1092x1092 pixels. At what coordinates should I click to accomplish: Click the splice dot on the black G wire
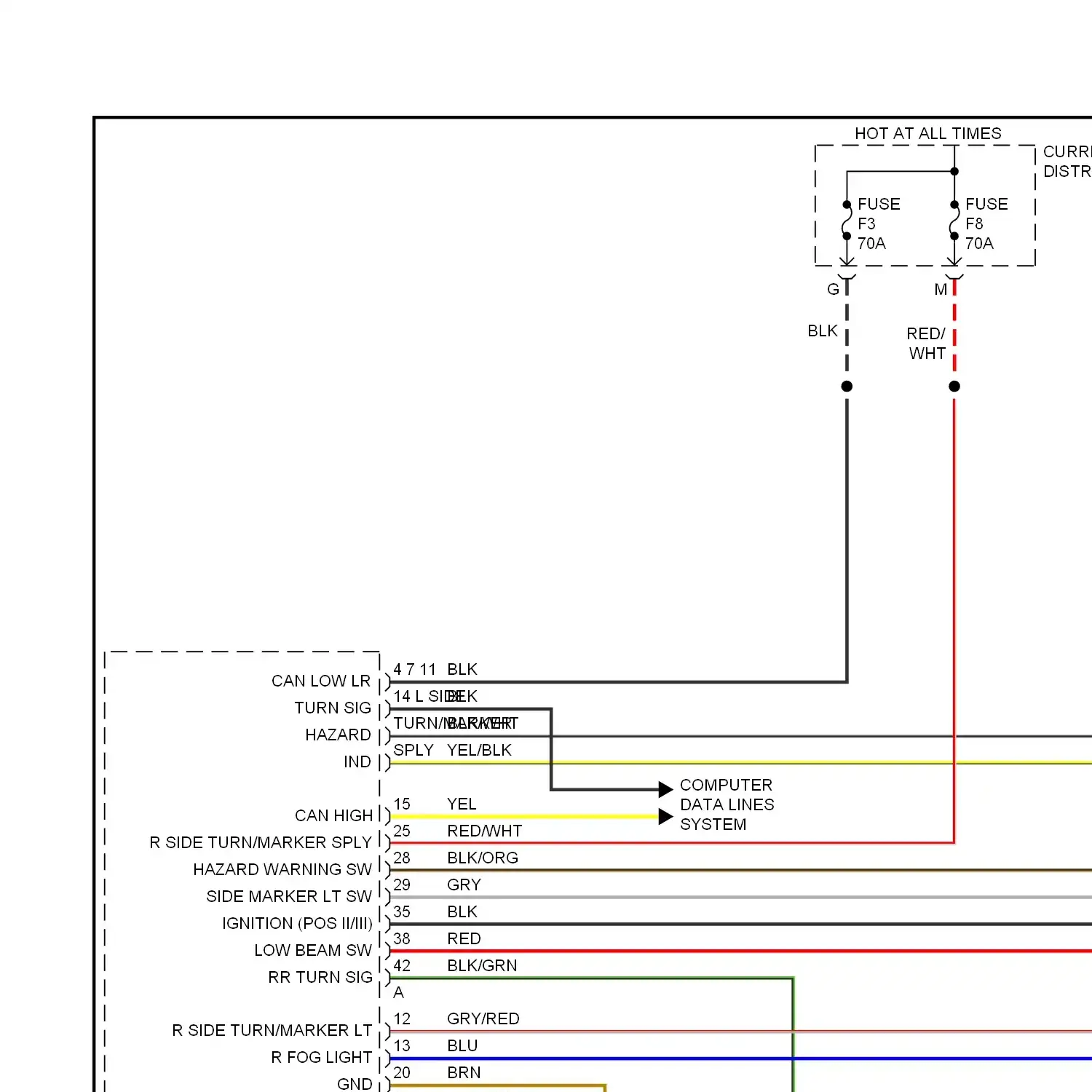(x=847, y=386)
